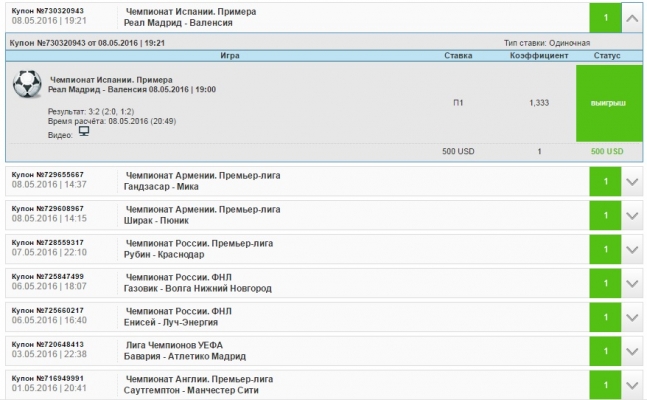The width and height of the screenshot is (647, 400).
Task: Click Купон №716949991 number
Action: coord(47,378)
